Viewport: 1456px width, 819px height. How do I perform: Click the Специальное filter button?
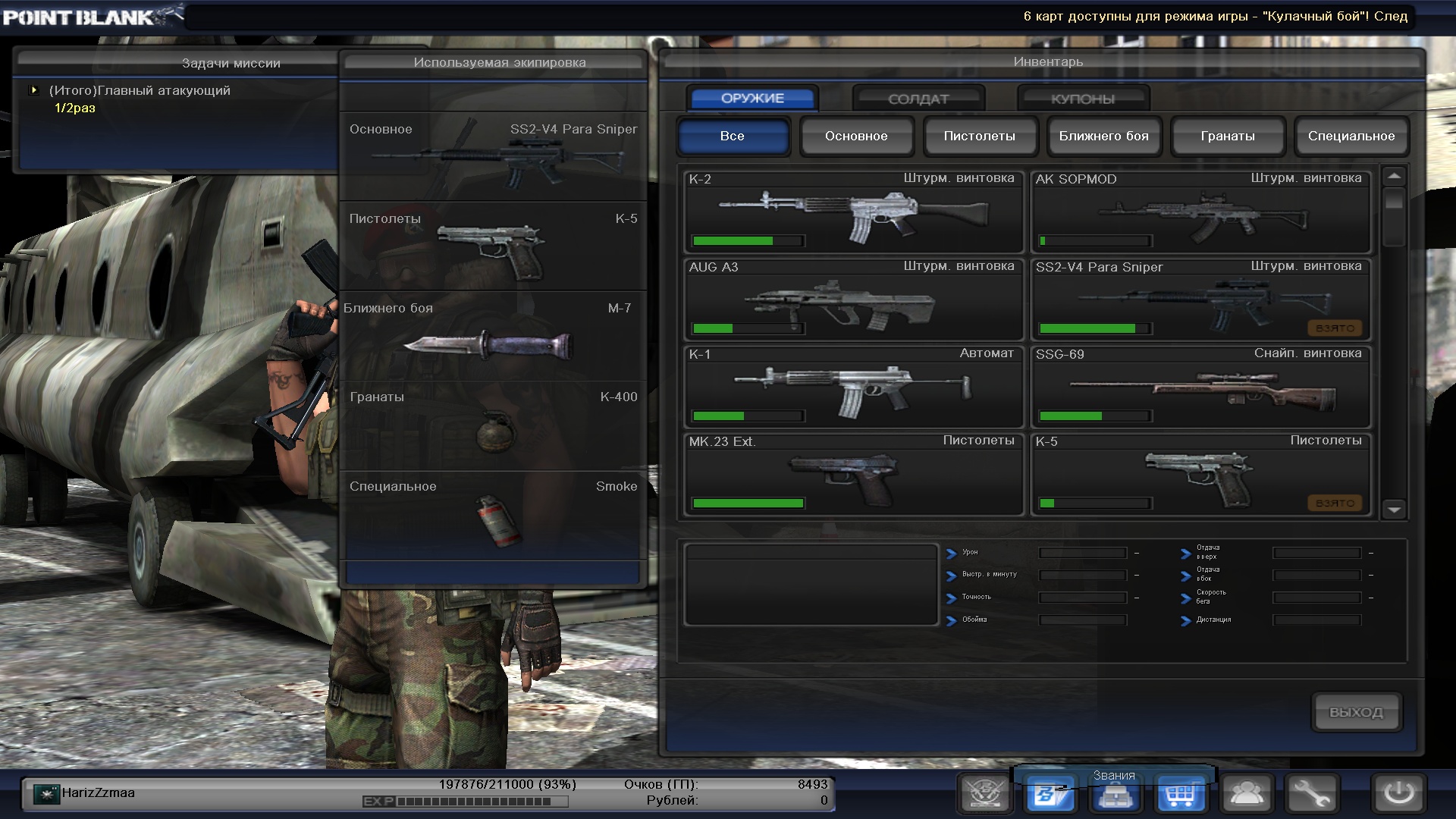click(x=1351, y=136)
